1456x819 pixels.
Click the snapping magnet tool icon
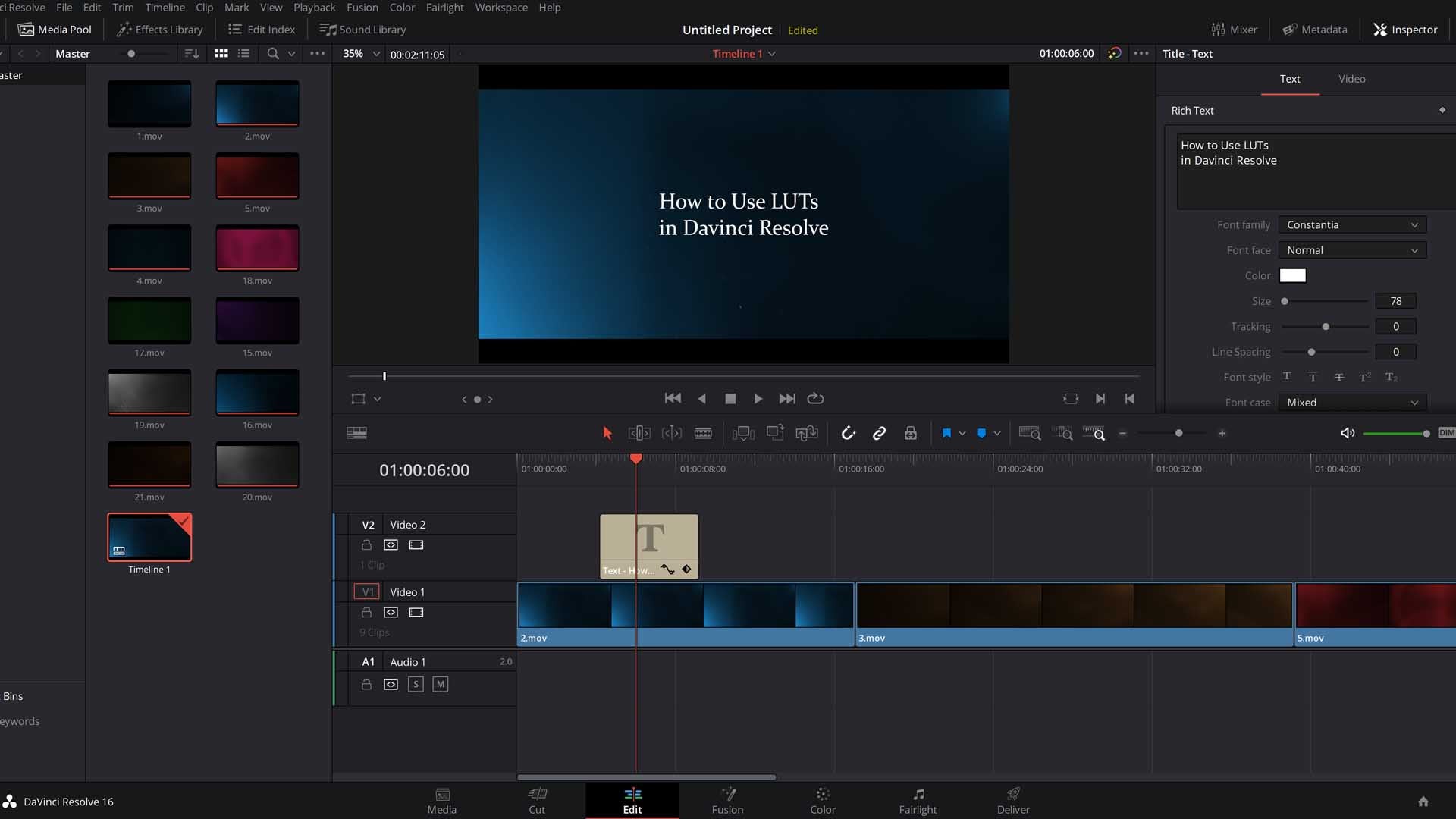point(848,432)
